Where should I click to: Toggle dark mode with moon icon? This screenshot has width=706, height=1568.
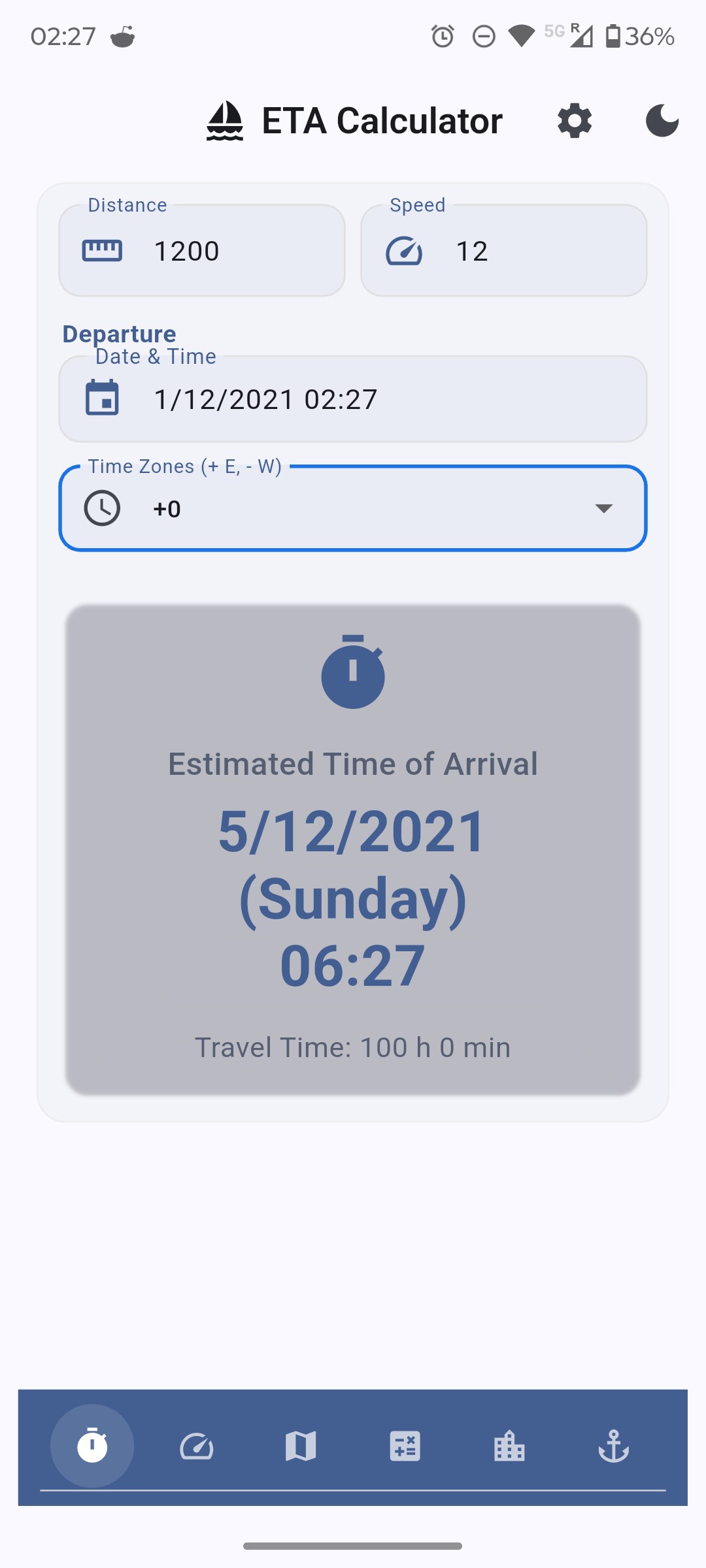click(x=662, y=121)
